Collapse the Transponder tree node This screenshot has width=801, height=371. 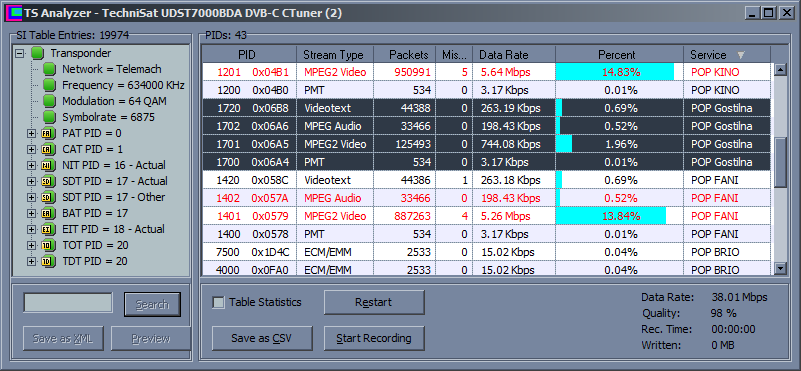click(20, 53)
